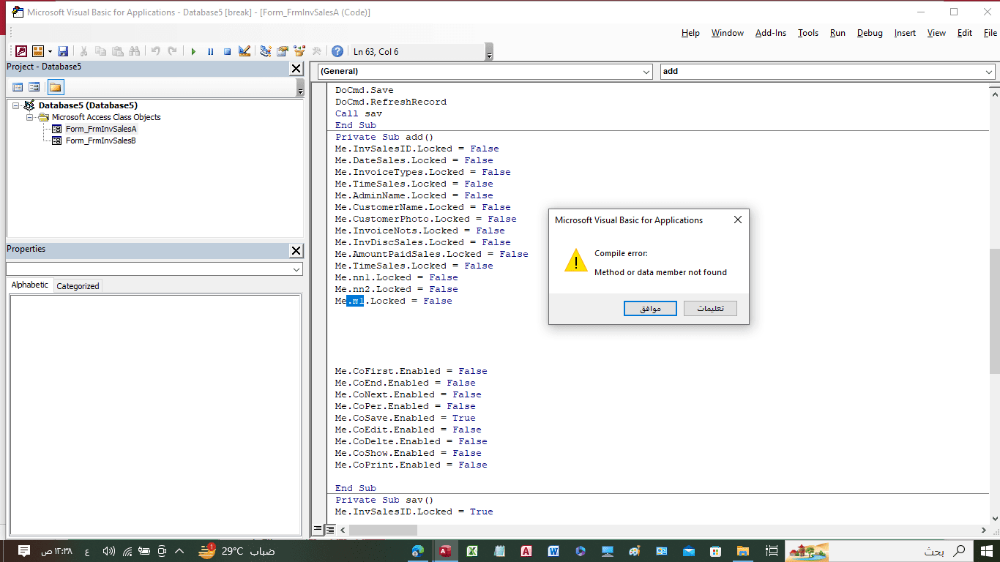Close the Project - Database5 panel
1000x562 pixels.
click(296, 68)
